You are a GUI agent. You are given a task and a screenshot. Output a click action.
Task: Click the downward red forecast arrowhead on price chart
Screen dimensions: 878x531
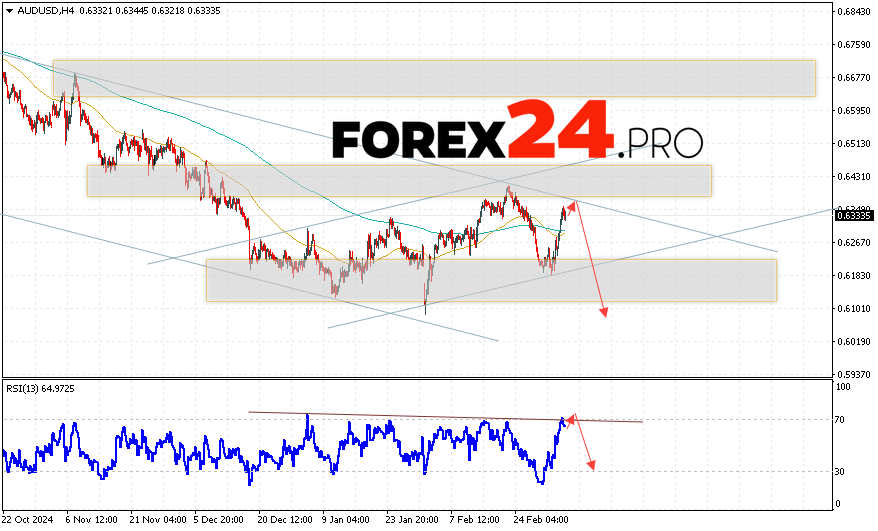(604, 313)
